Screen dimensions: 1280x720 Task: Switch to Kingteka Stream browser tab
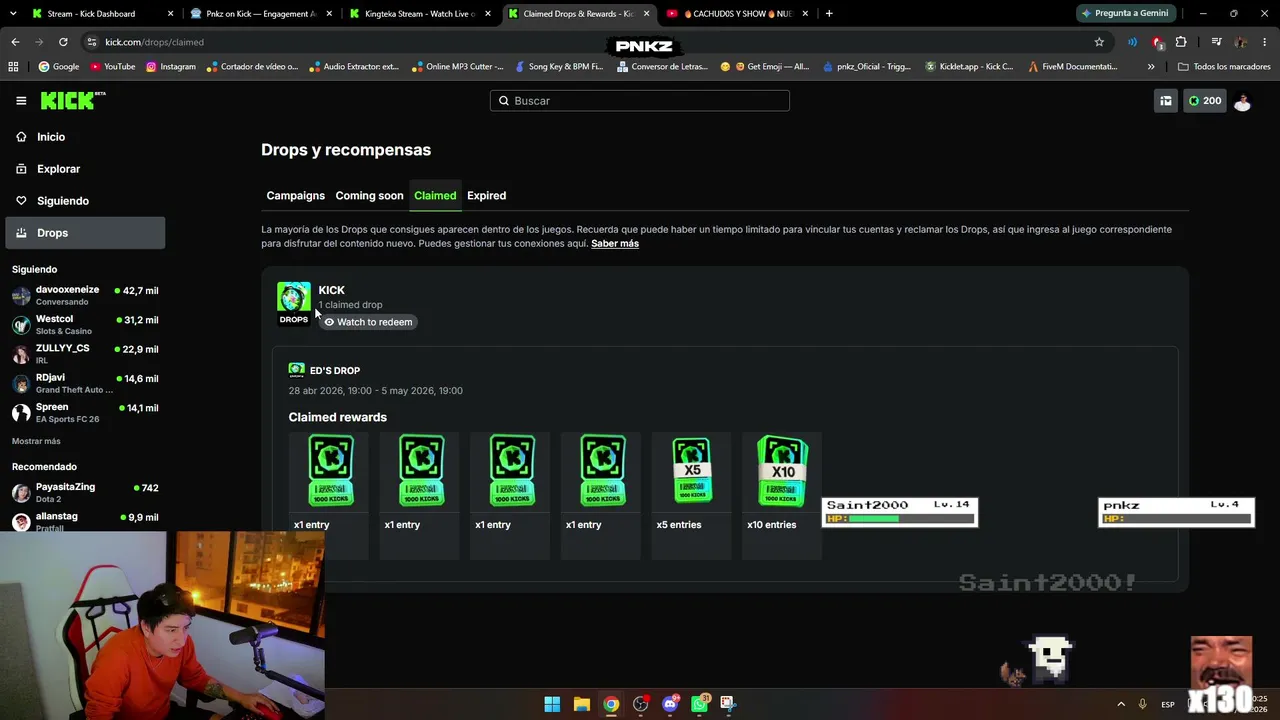(x=420, y=14)
